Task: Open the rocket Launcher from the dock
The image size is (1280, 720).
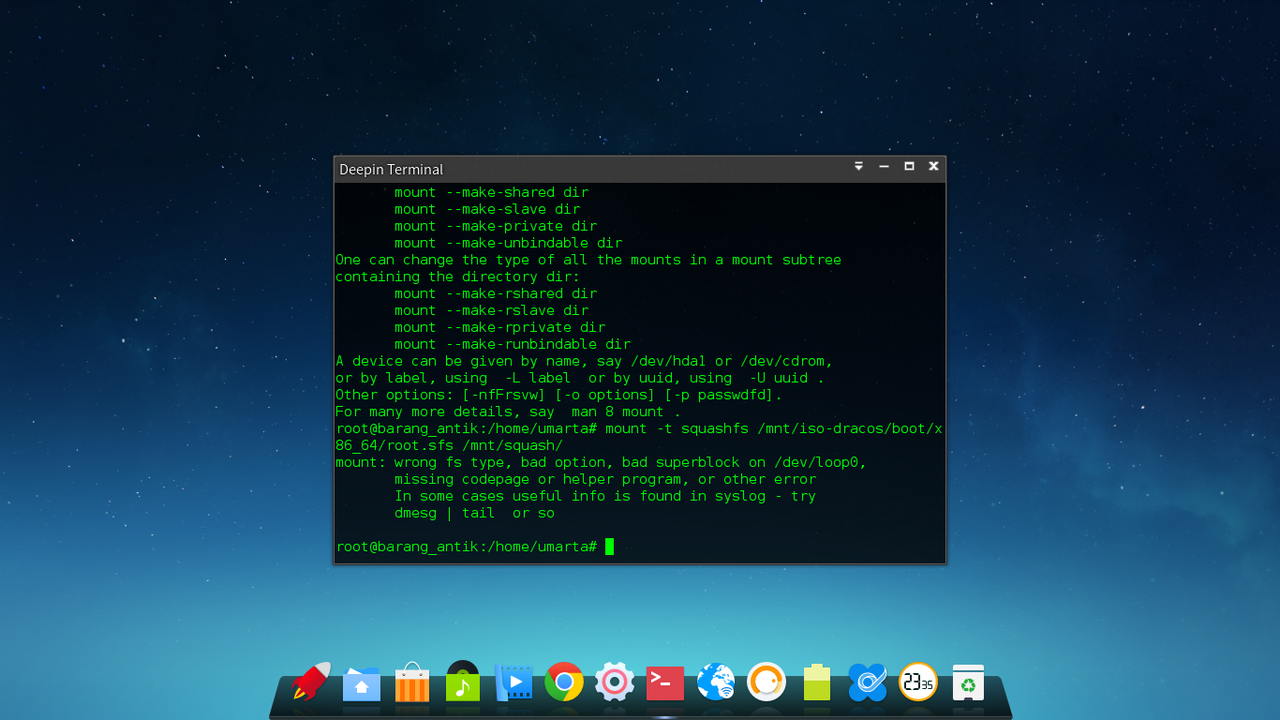Action: [308, 683]
